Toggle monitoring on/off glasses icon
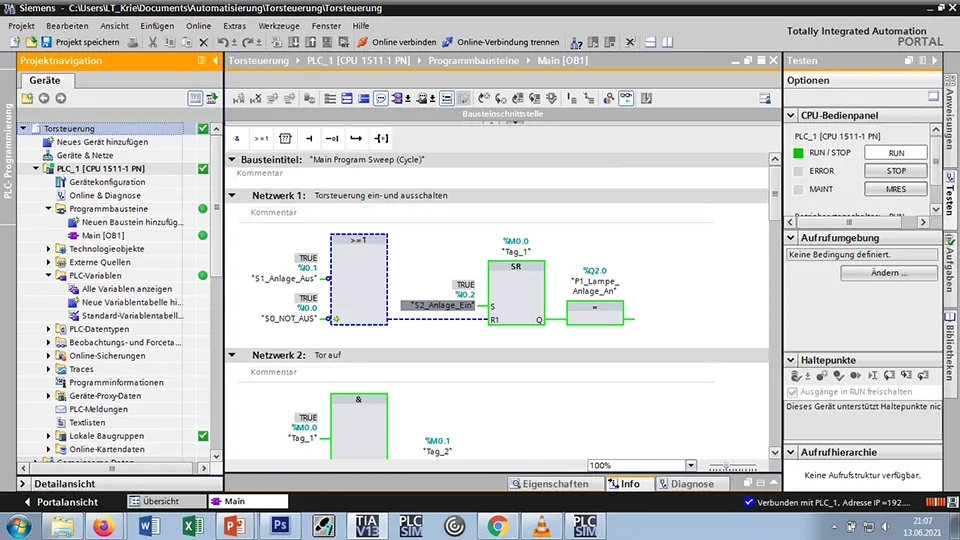Viewport: 960px width, 540px height. pyautogui.click(x=626, y=99)
